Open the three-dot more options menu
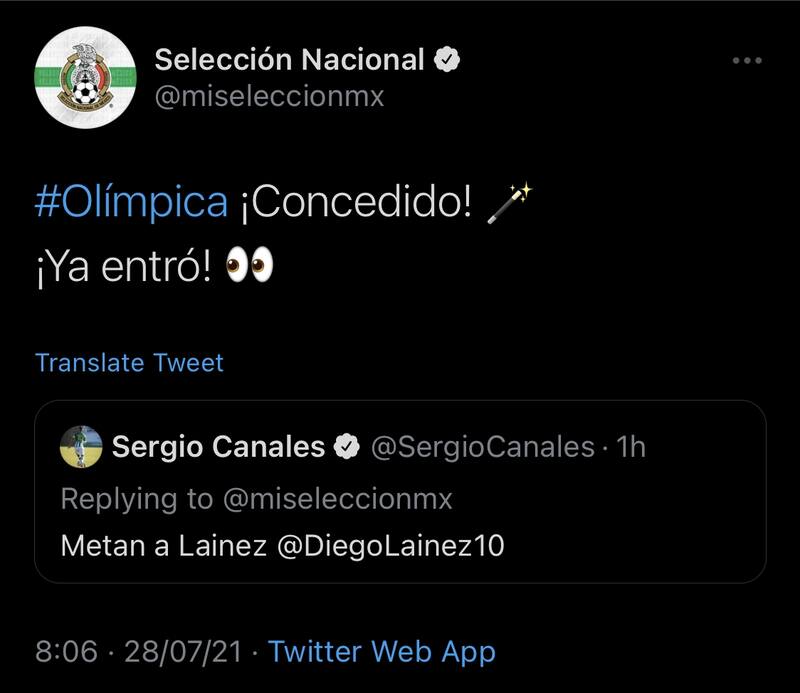 tap(747, 61)
